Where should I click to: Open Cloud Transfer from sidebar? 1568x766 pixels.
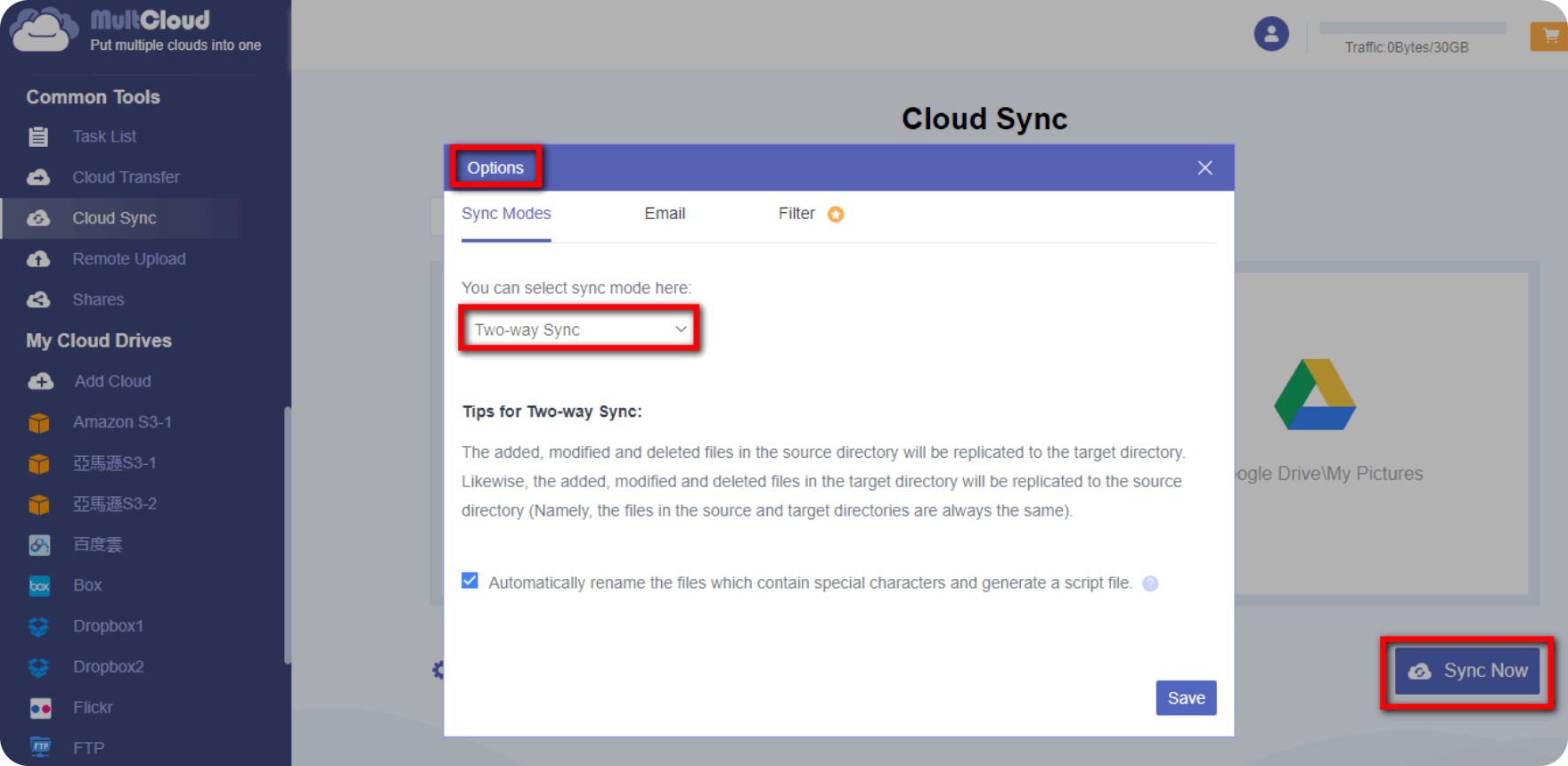point(126,177)
